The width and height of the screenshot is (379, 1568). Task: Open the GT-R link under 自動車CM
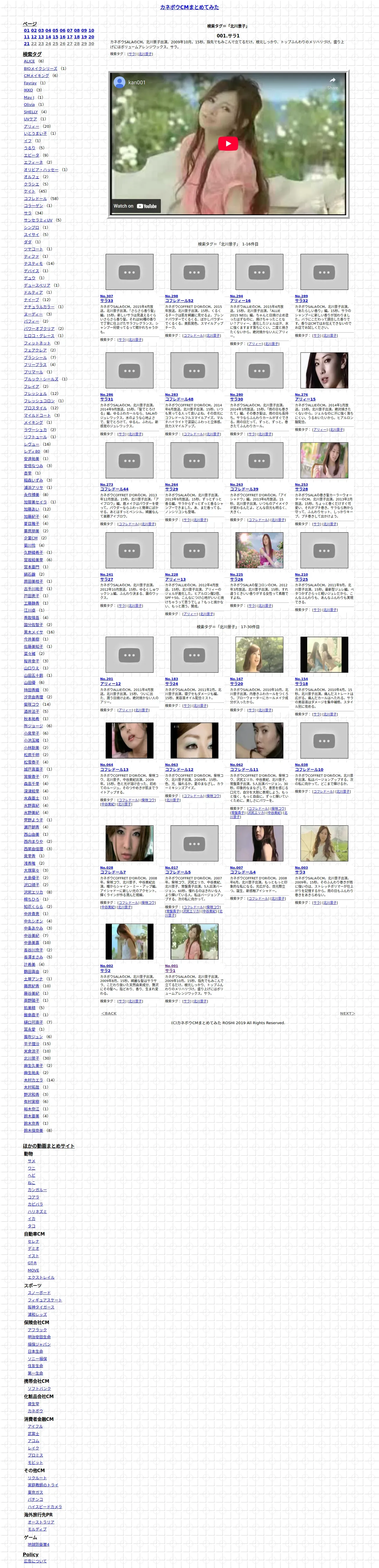[32, 1263]
